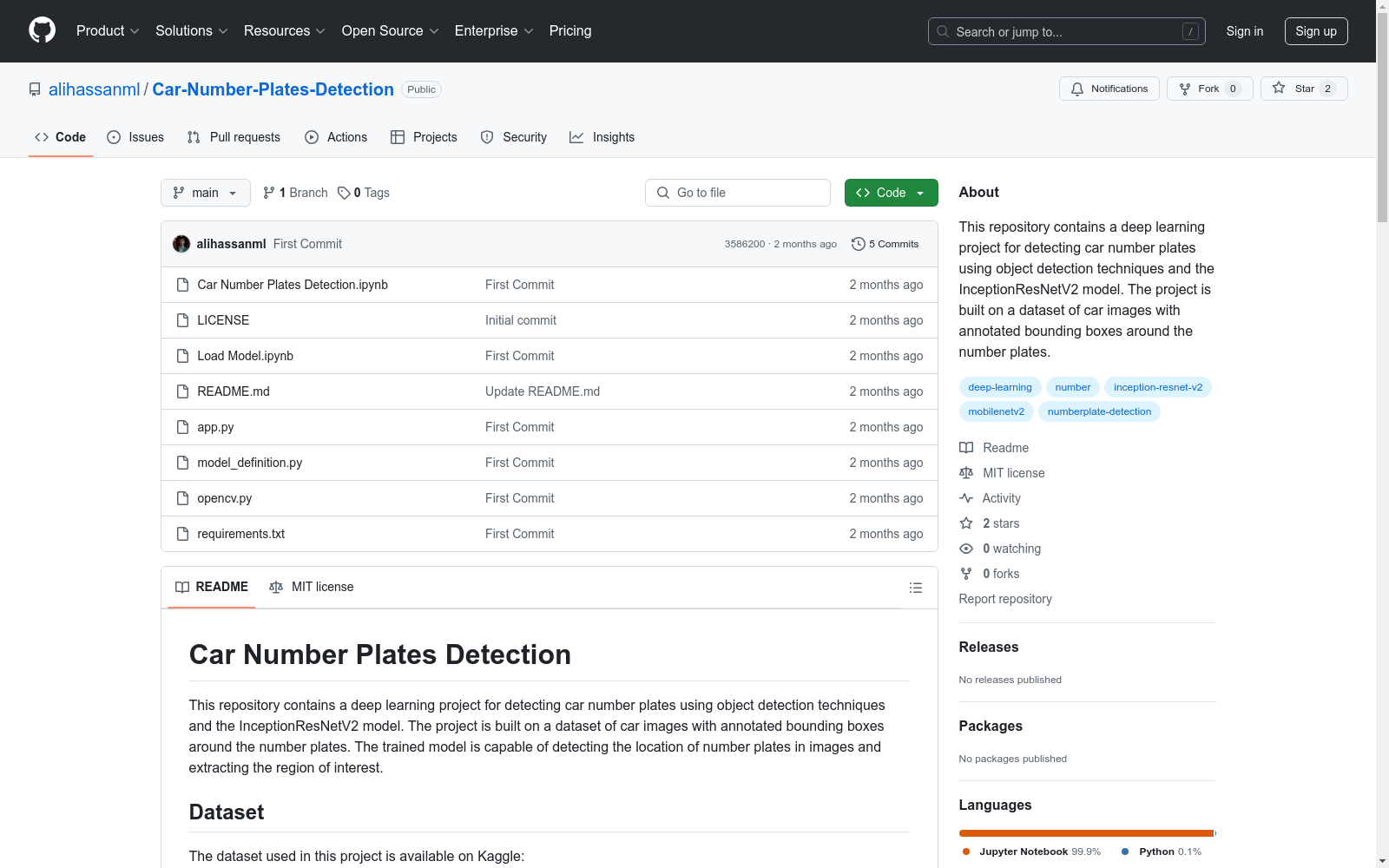The height and width of the screenshot is (868, 1389).
Task: Open the Security tab
Action: [x=514, y=137]
